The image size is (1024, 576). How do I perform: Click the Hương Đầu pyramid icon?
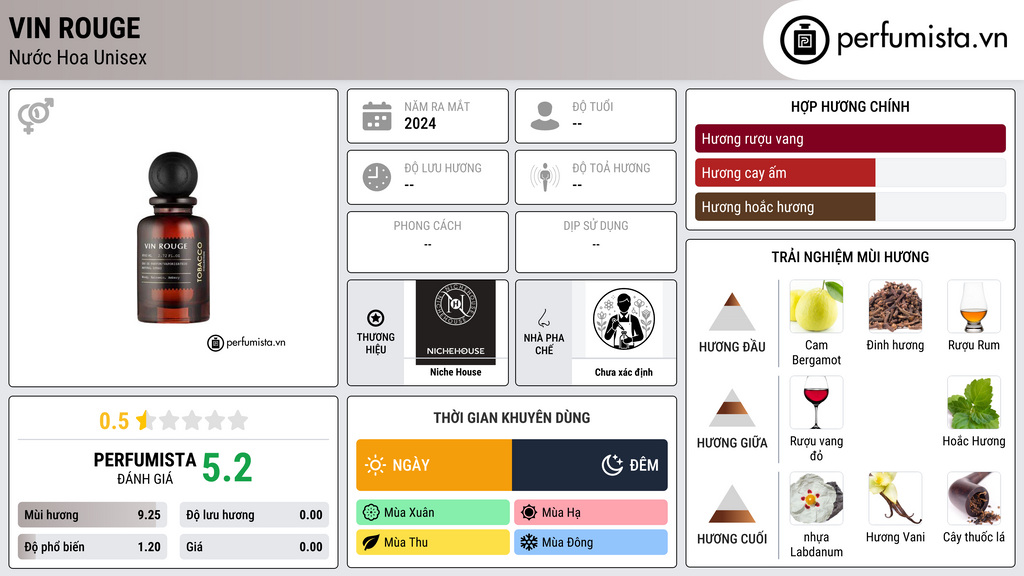coord(732,312)
